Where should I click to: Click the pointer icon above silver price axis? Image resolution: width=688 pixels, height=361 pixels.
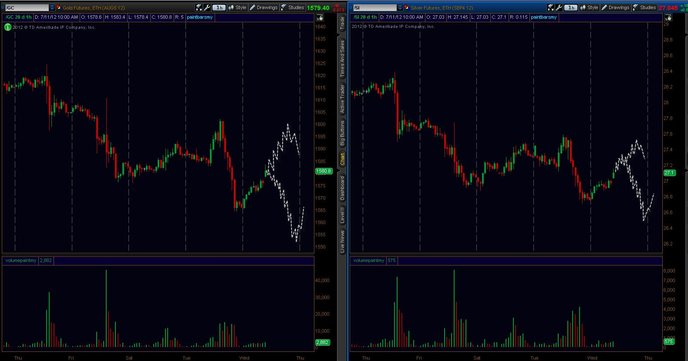pyautogui.click(x=668, y=18)
